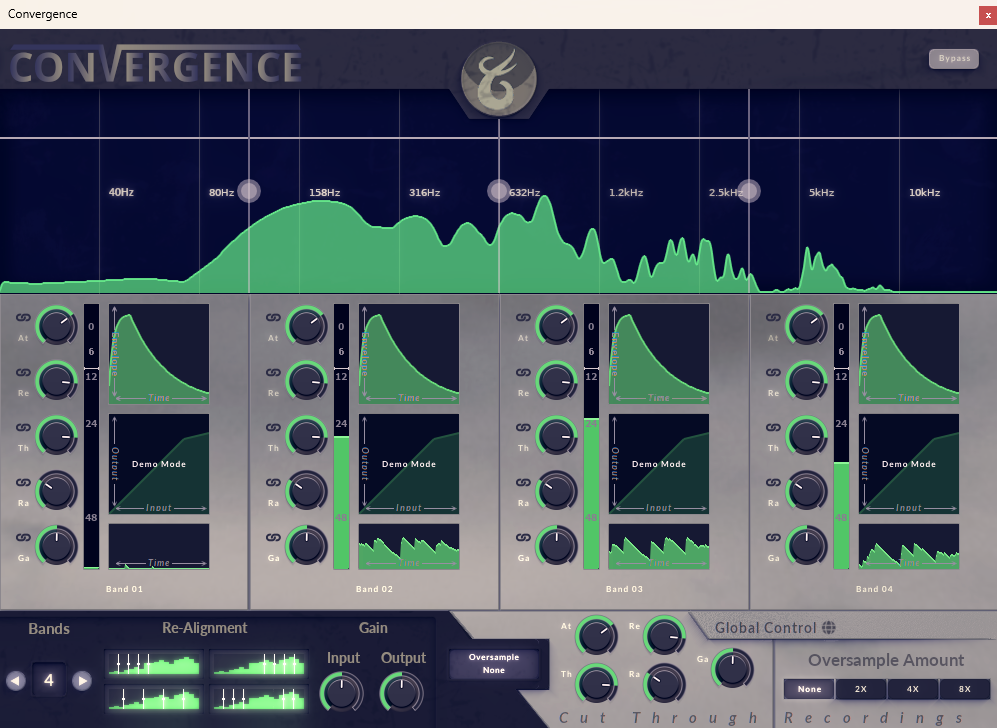This screenshot has height=728, width=997.
Task: Click the Global Control globe icon
Action: tap(828, 628)
